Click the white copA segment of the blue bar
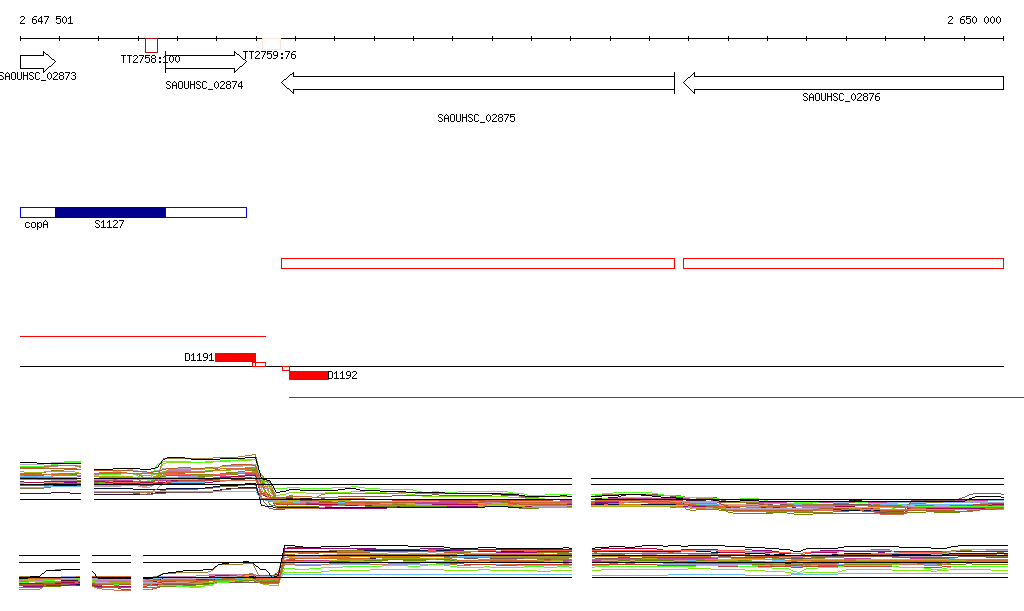 (38, 212)
